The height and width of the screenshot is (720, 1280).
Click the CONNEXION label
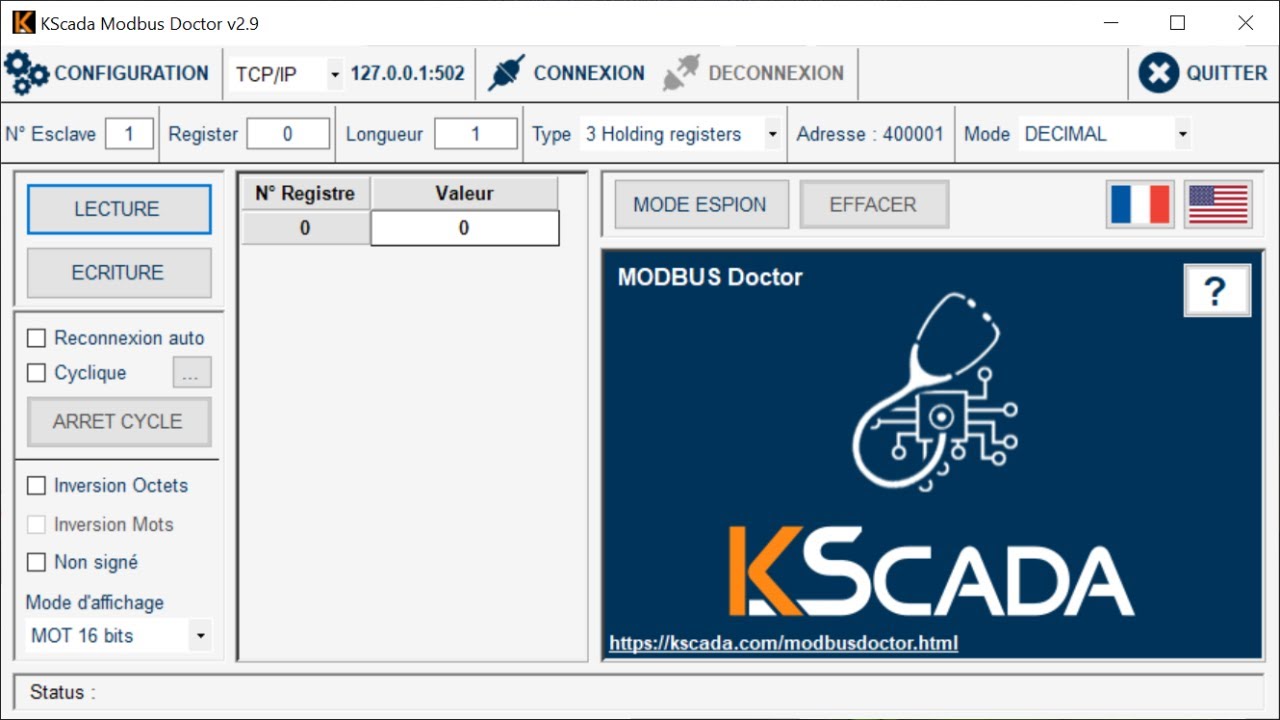point(589,73)
